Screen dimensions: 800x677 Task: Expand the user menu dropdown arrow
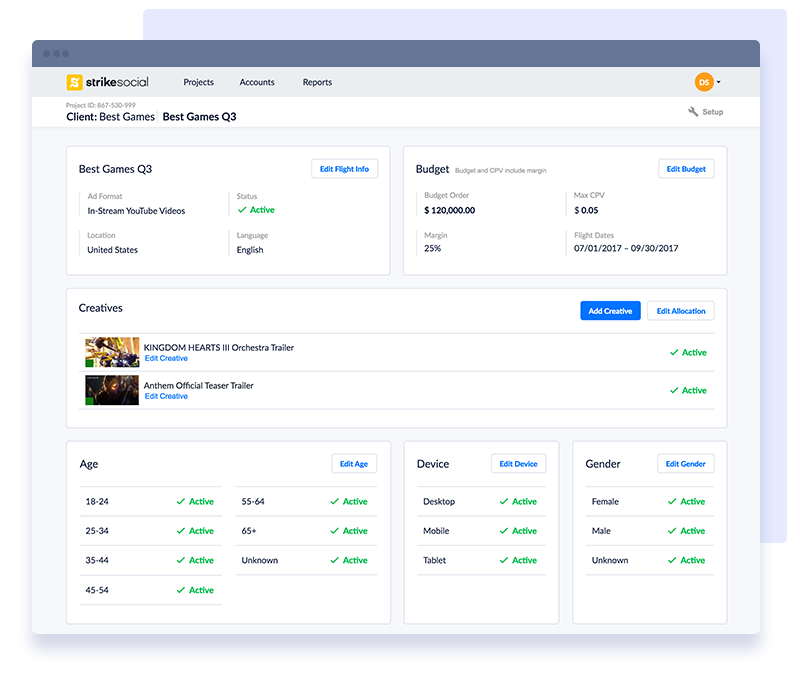point(718,82)
